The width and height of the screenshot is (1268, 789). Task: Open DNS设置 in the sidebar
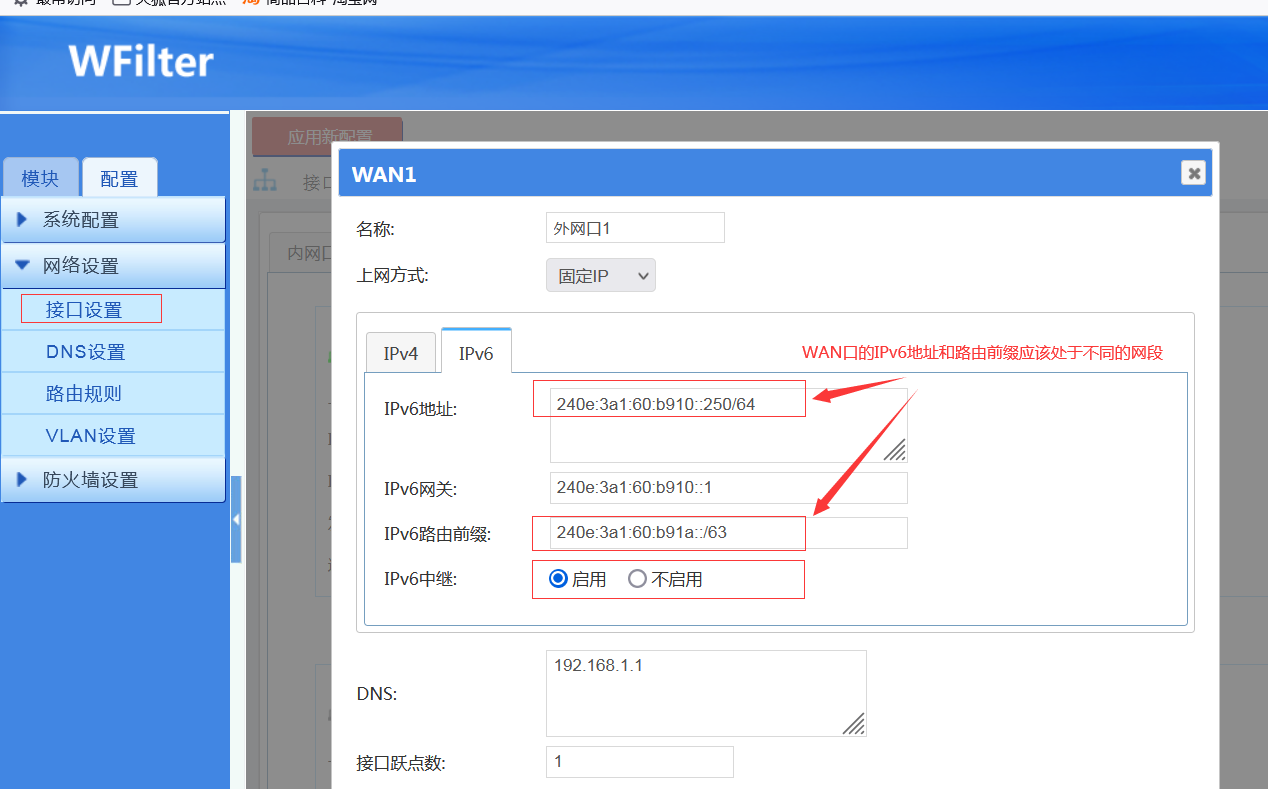click(86, 352)
